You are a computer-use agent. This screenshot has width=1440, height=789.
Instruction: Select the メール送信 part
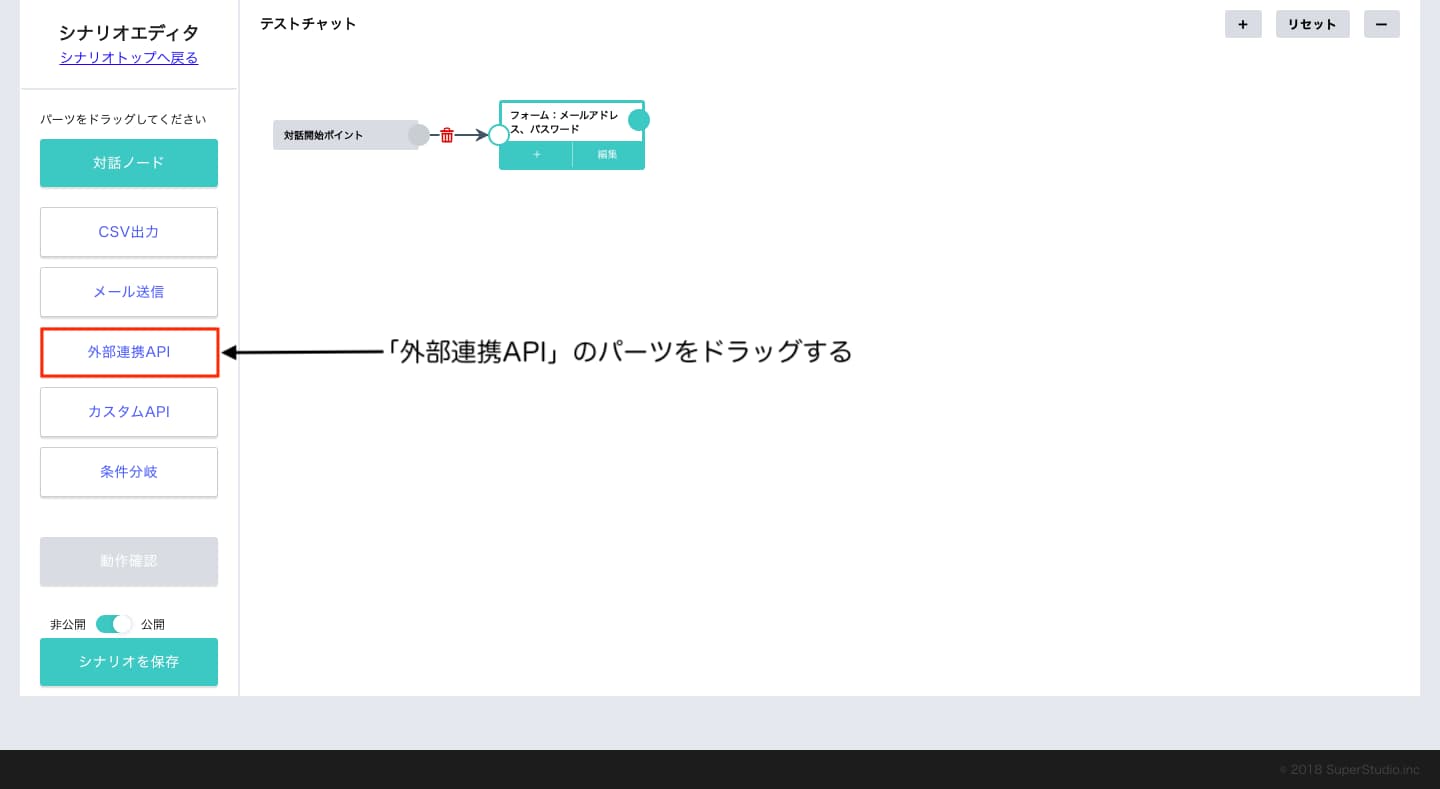point(128,292)
